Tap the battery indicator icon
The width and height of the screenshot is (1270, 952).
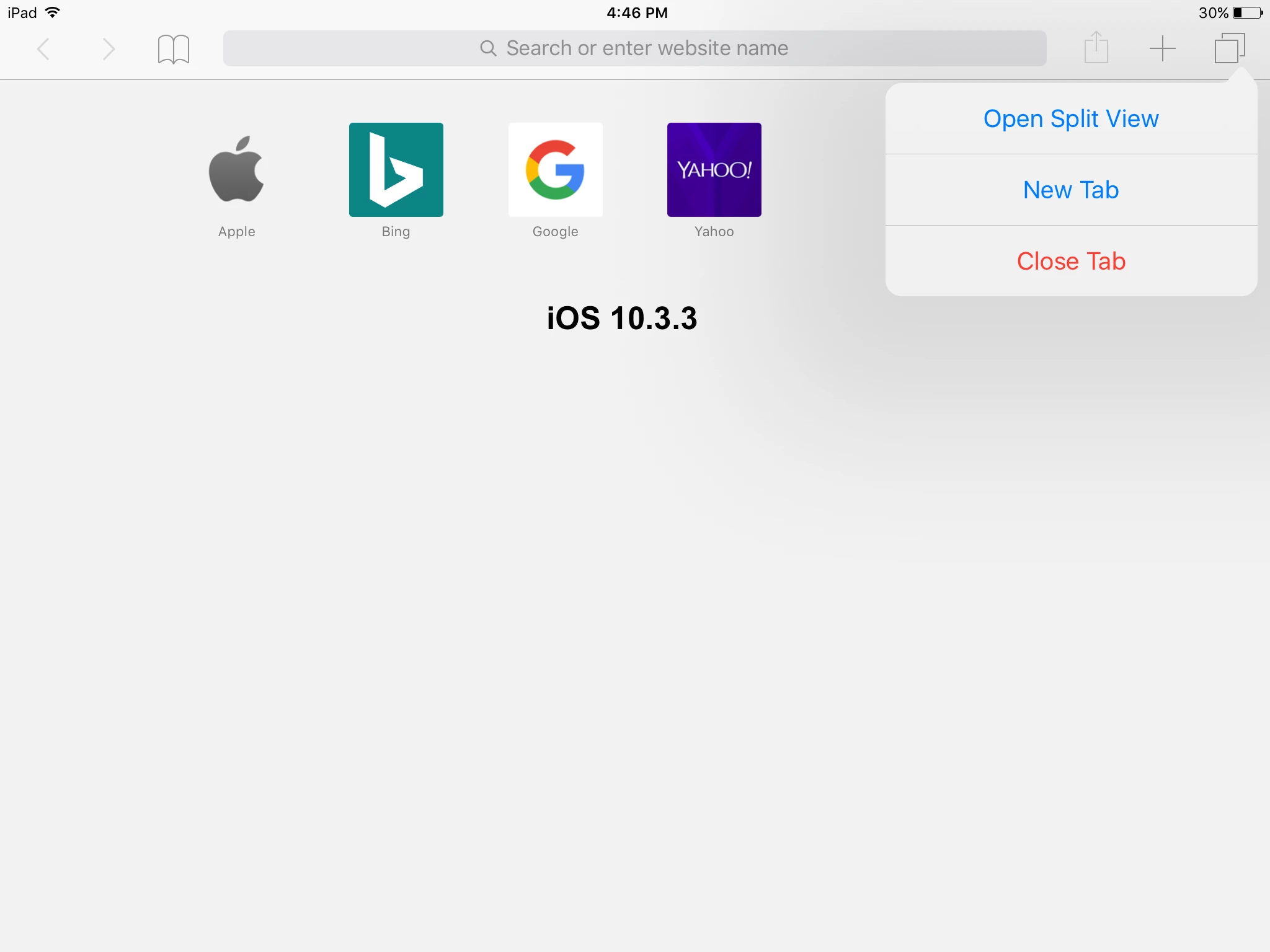[x=1248, y=12]
